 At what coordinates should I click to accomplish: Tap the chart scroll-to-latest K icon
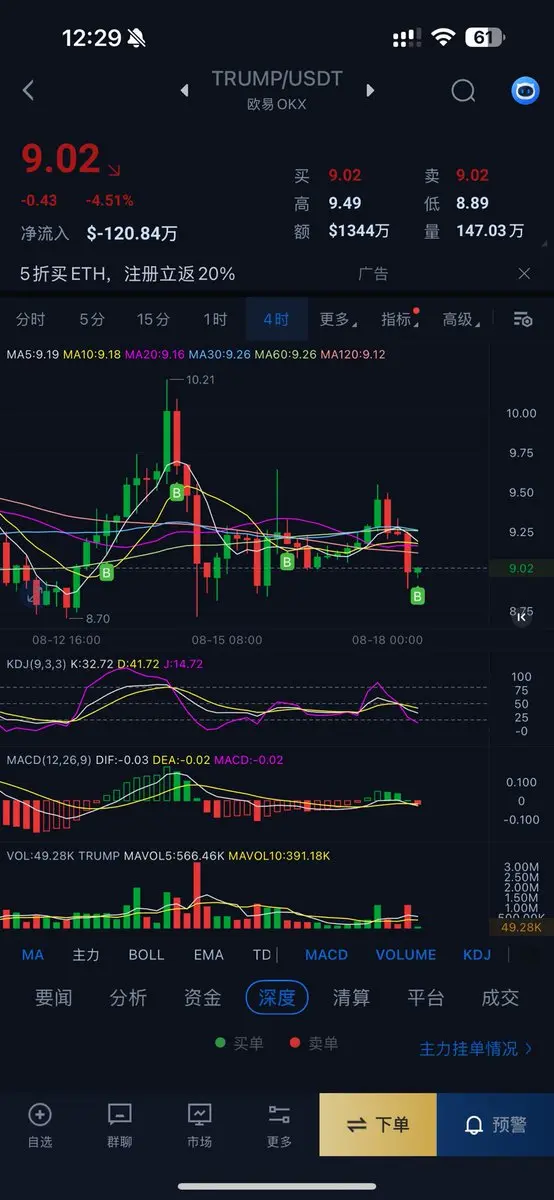point(521,617)
